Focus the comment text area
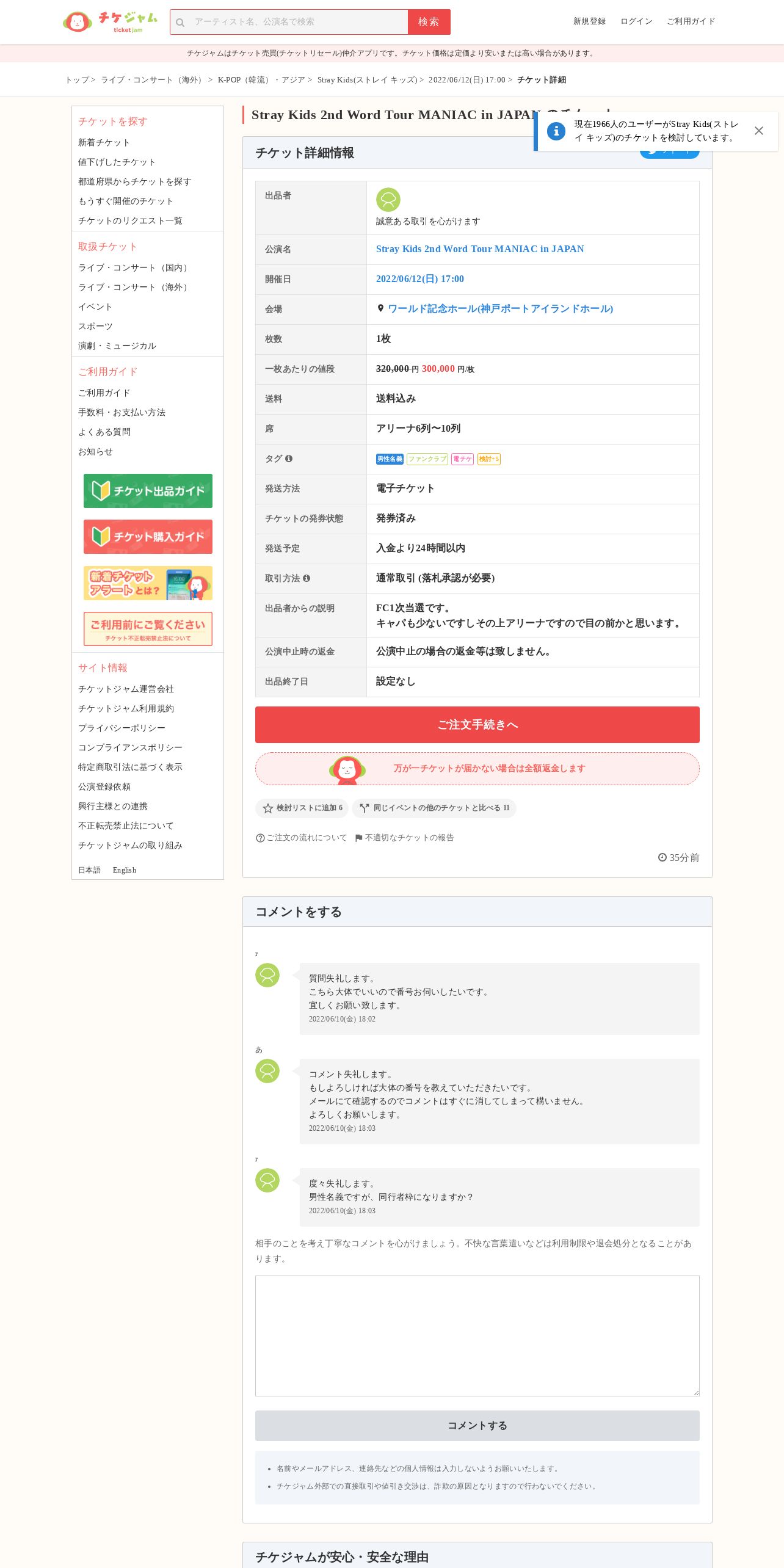784x1568 pixels. tap(477, 1336)
